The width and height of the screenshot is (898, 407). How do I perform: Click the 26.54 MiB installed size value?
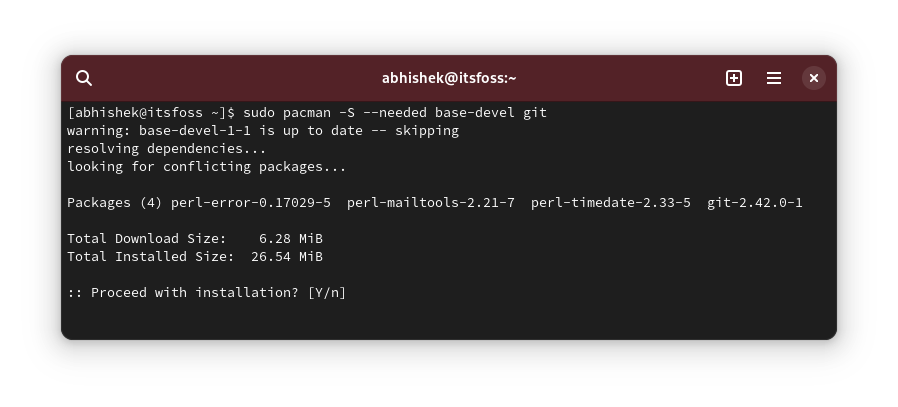286,256
